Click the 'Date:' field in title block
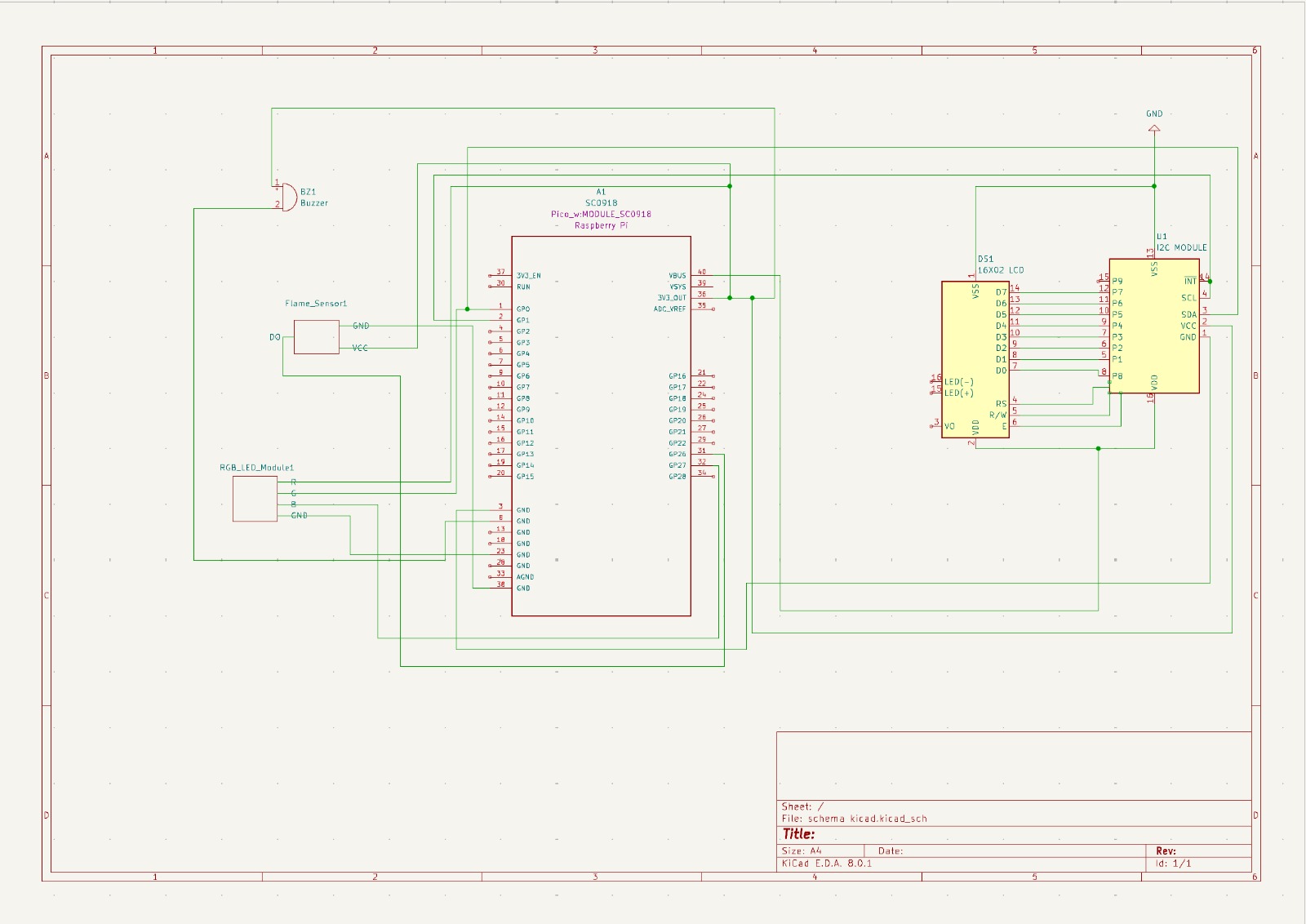 [x=891, y=851]
